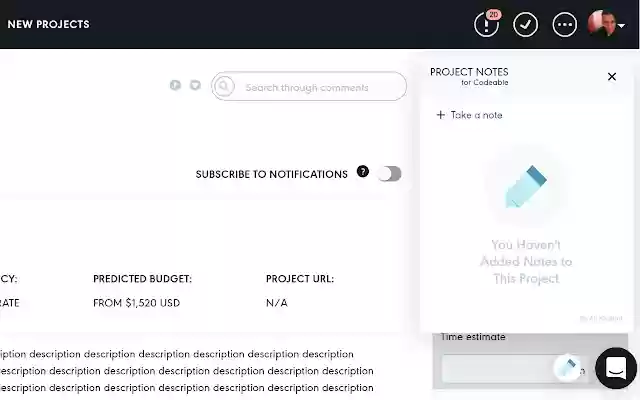This screenshot has height=400, width=640.
Task: Open the chat support bubble
Action: coord(616,368)
